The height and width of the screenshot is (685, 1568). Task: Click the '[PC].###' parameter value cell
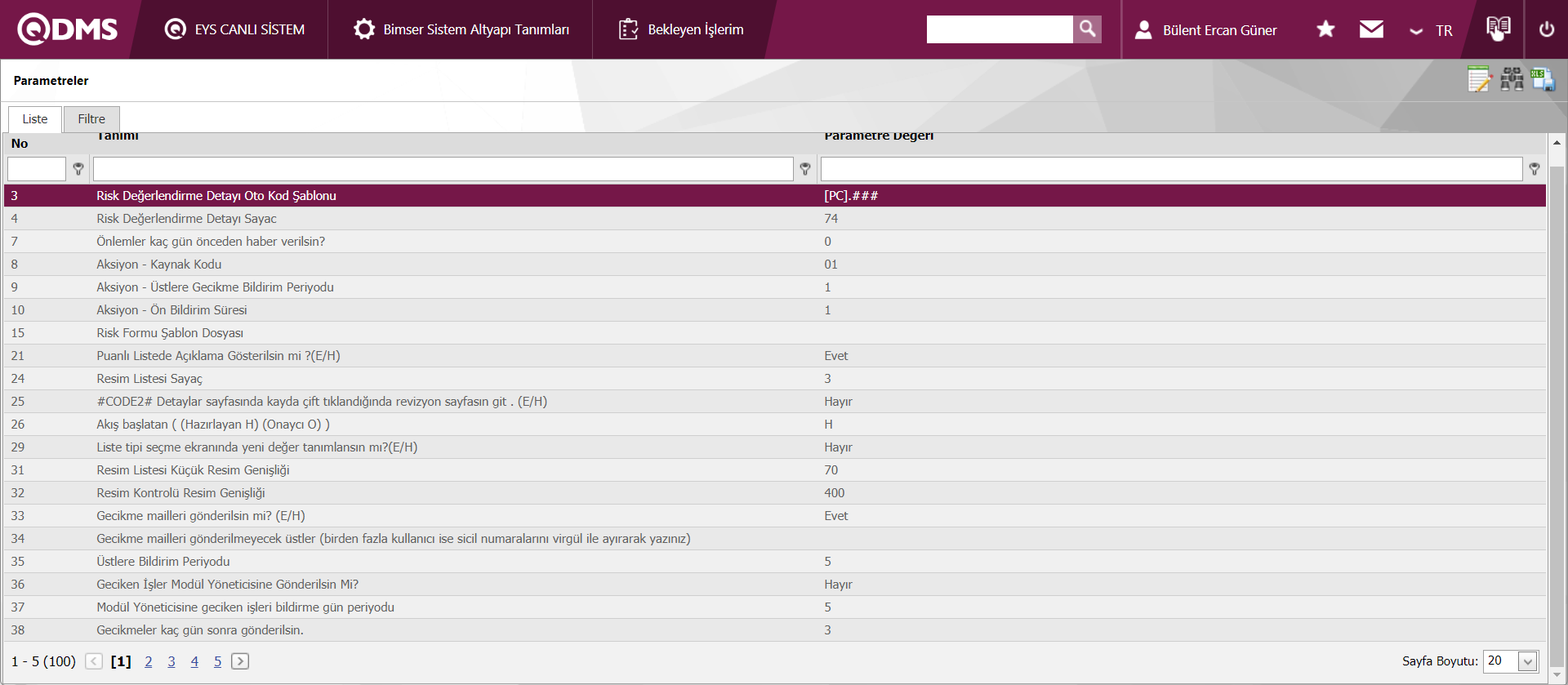pos(851,196)
